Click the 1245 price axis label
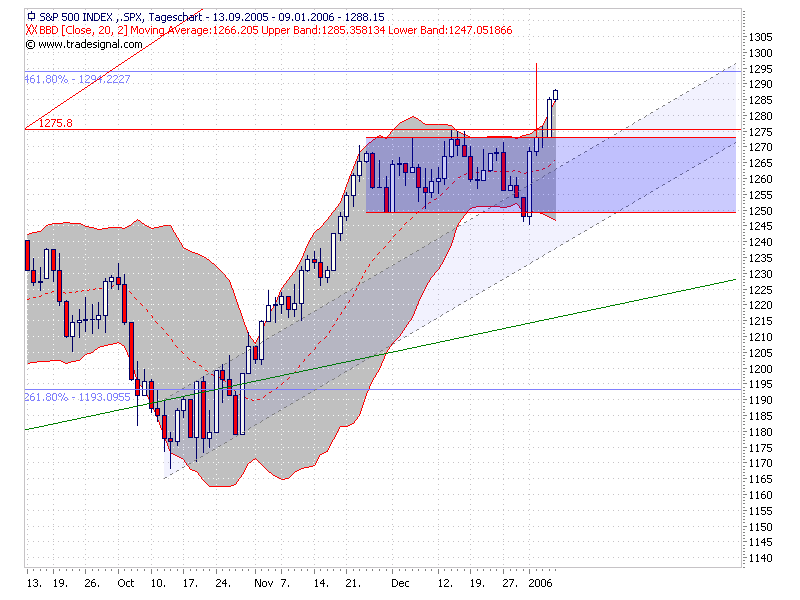The height and width of the screenshot is (600, 800). click(x=760, y=226)
